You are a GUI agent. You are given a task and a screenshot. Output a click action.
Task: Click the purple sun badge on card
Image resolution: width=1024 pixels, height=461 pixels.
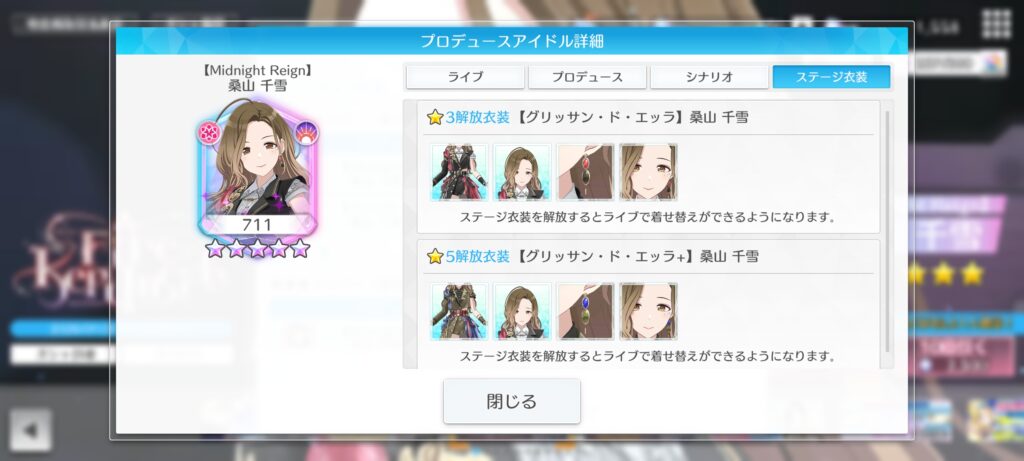pyautogui.click(x=307, y=133)
